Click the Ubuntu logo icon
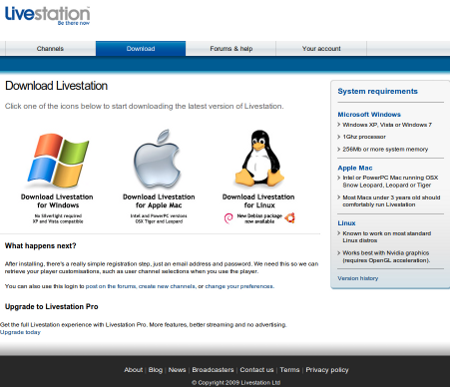Viewport: 450px width, 387px height. [x=290, y=218]
